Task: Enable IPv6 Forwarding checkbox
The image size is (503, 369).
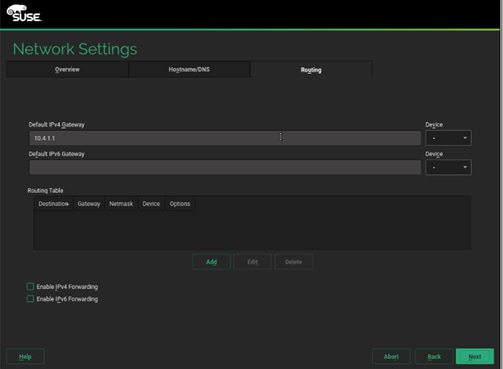Action: click(30, 299)
